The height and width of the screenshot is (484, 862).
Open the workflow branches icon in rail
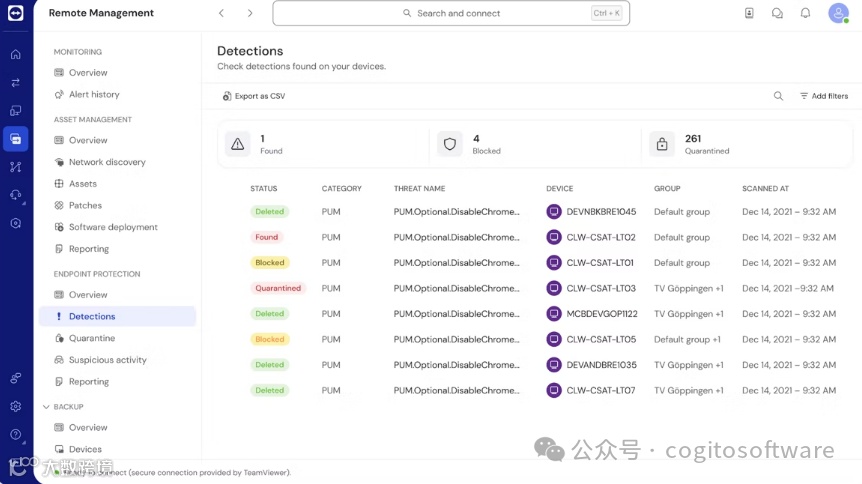pyautogui.click(x=15, y=167)
